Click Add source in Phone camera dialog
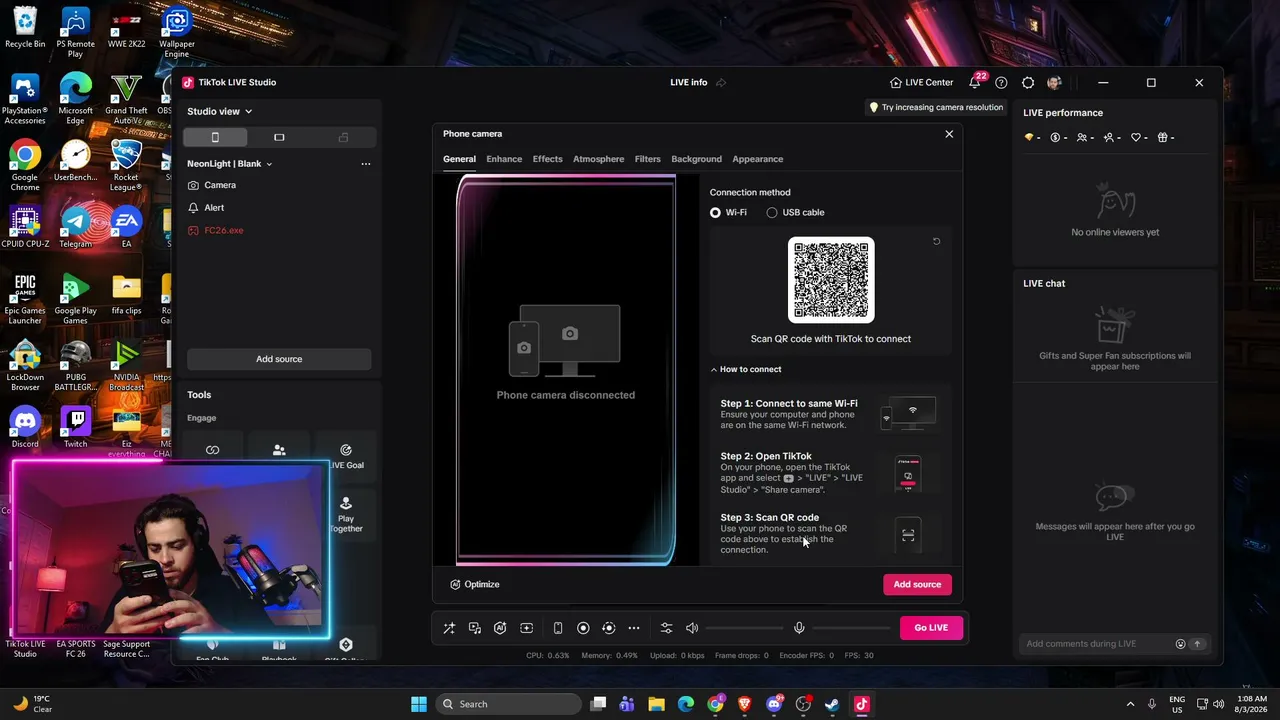Viewport: 1280px width, 720px height. (917, 584)
